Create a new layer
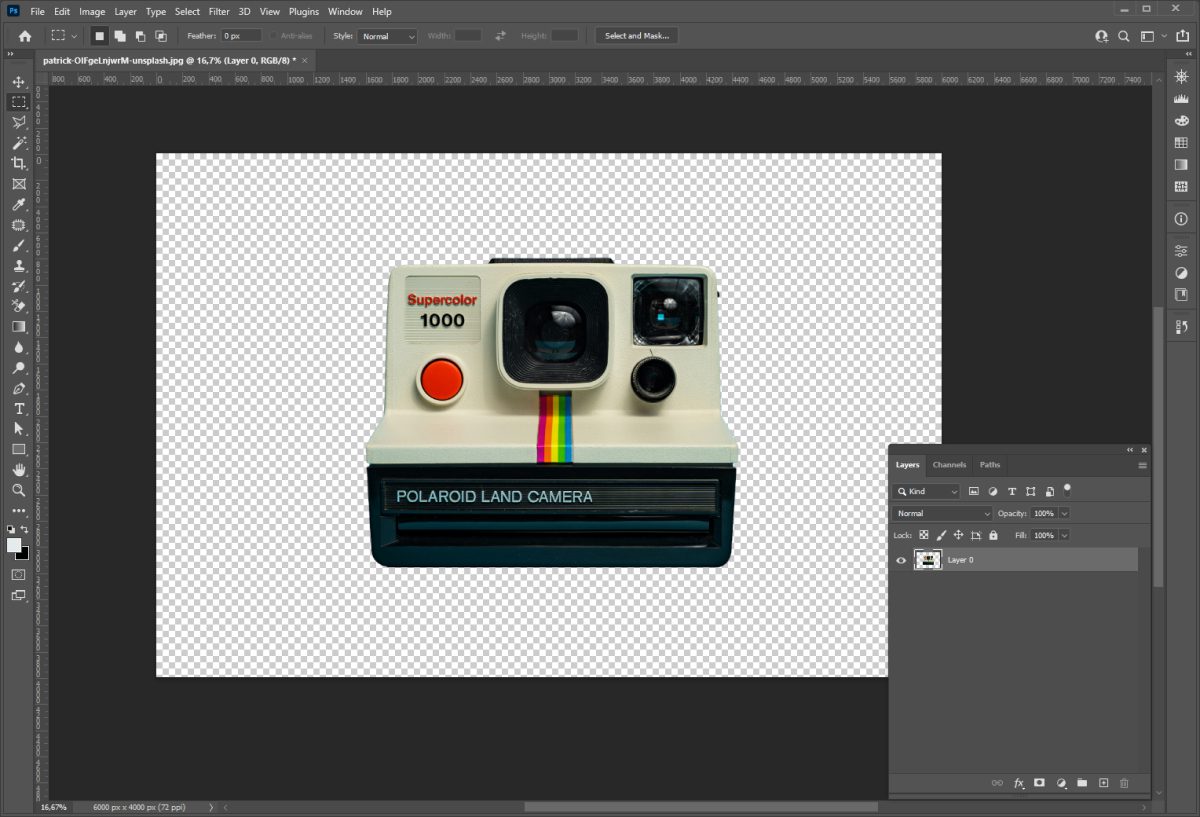 tap(1104, 783)
